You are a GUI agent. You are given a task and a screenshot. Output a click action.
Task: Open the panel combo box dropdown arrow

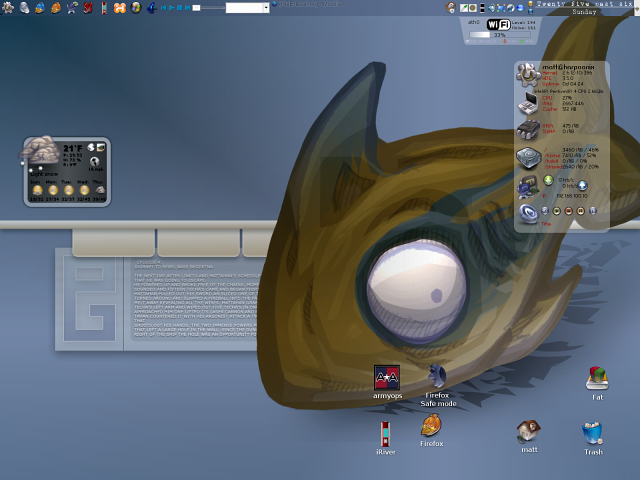[x=266, y=8]
